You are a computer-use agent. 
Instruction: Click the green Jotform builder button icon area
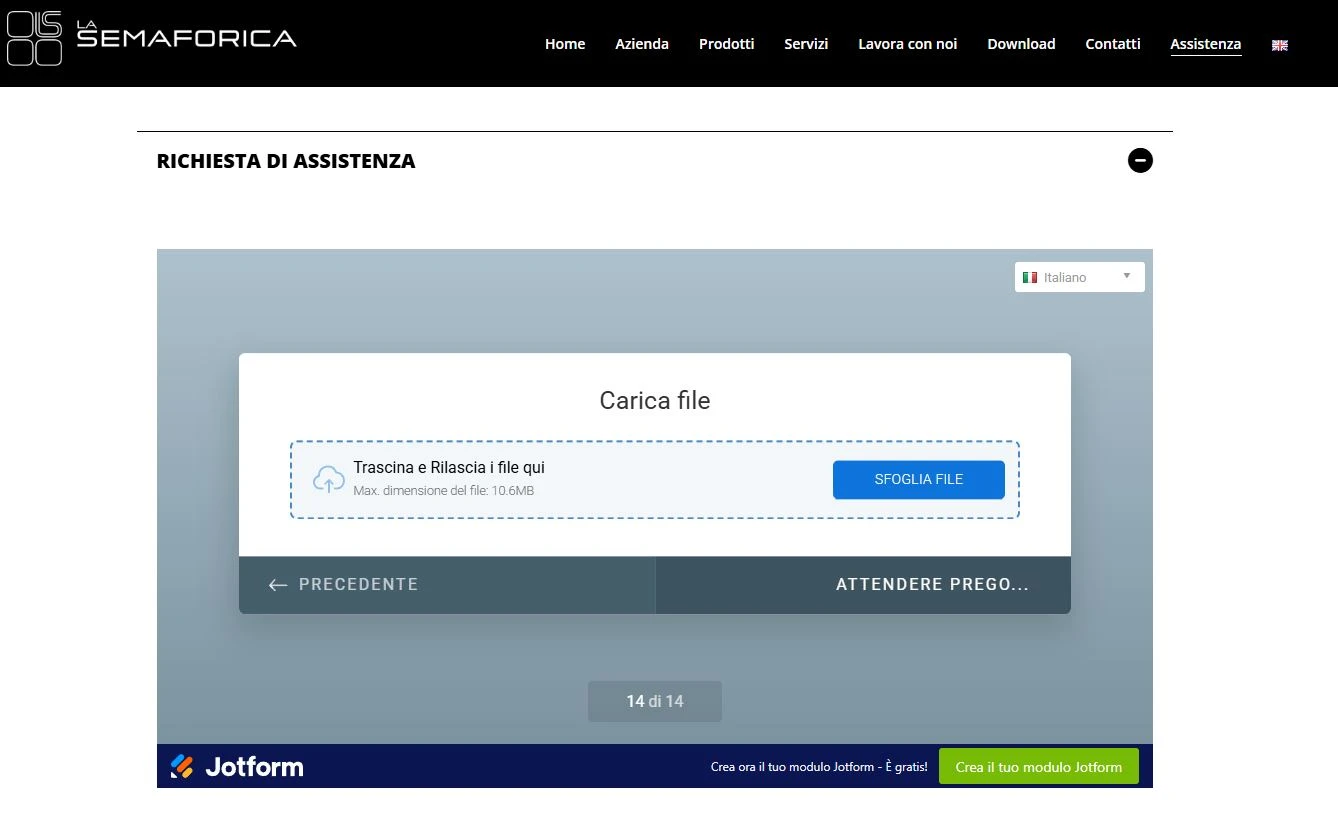pyautogui.click(x=1039, y=766)
